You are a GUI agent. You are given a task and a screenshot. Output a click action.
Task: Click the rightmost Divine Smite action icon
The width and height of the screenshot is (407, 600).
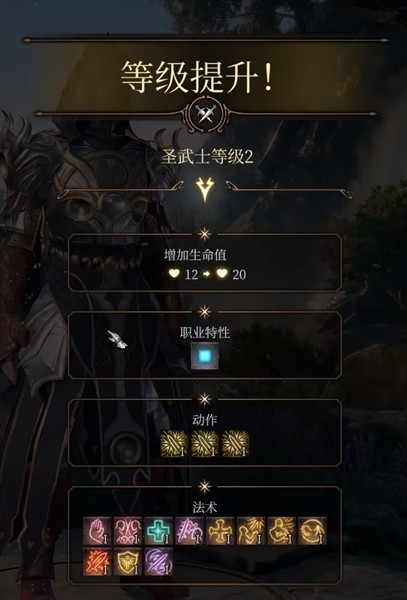click(x=235, y=444)
